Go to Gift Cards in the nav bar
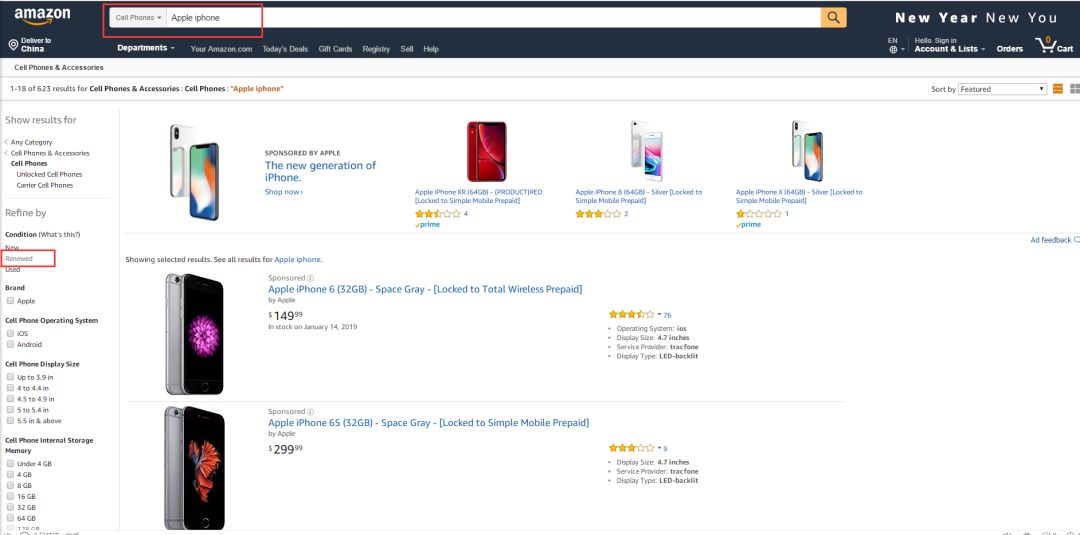1080x535 pixels. [335, 49]
